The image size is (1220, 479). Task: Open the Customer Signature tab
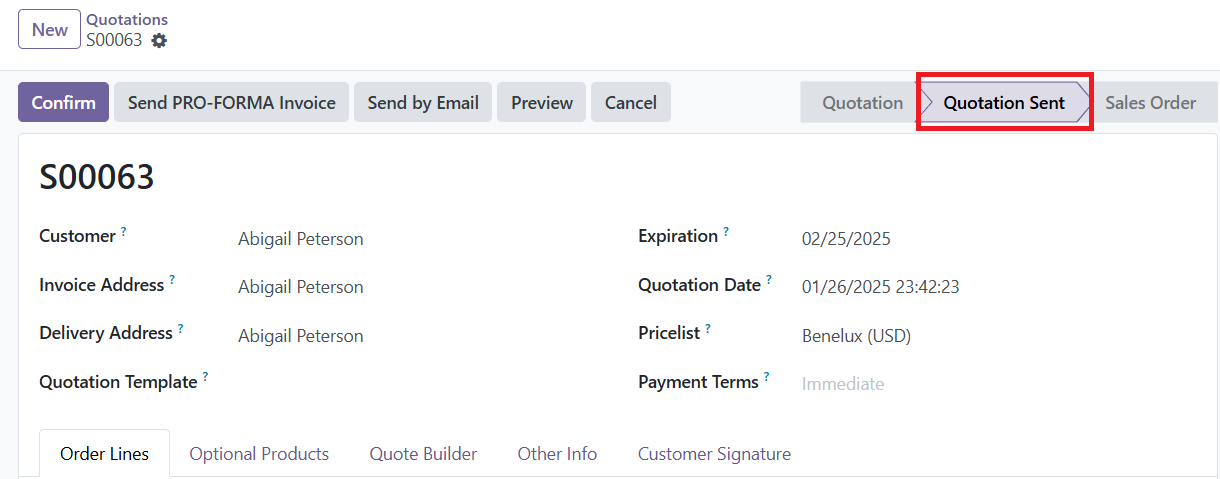(x=714, y=454)
